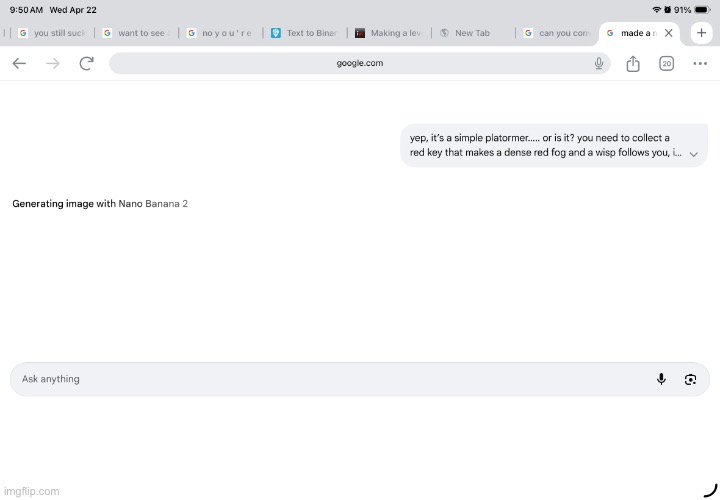The width and height of the screenshot is (720, 500).
Task: Tap the address bar microphone icon
Action: click(598, 63)
